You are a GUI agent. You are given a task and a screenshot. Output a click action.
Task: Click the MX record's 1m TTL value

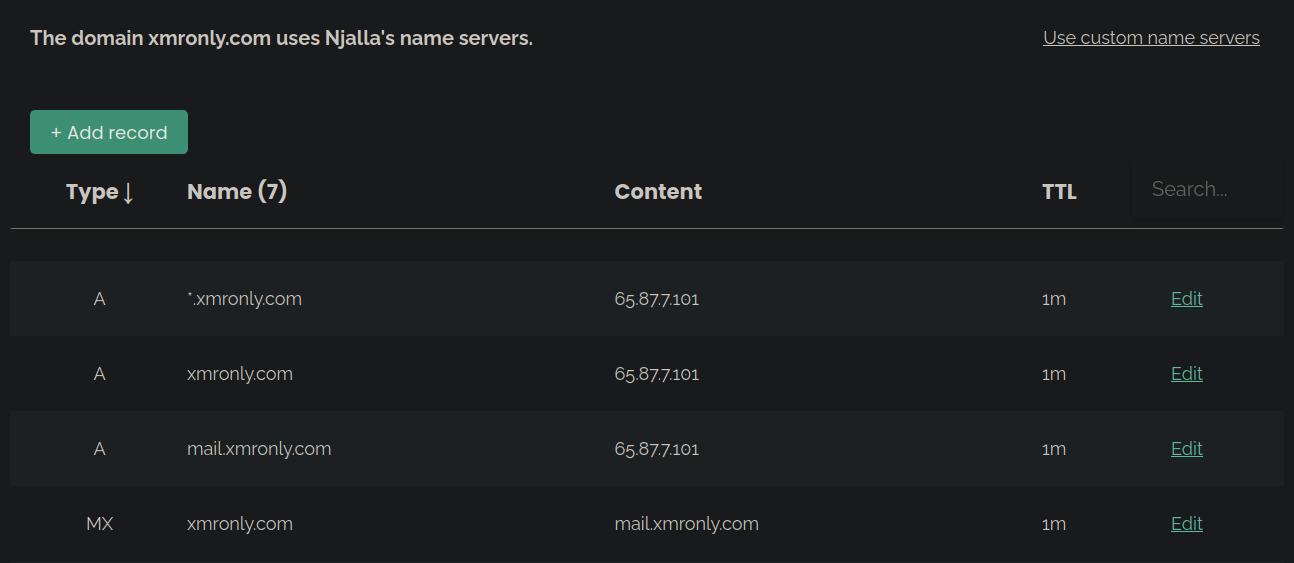[x=1053, y=524]
